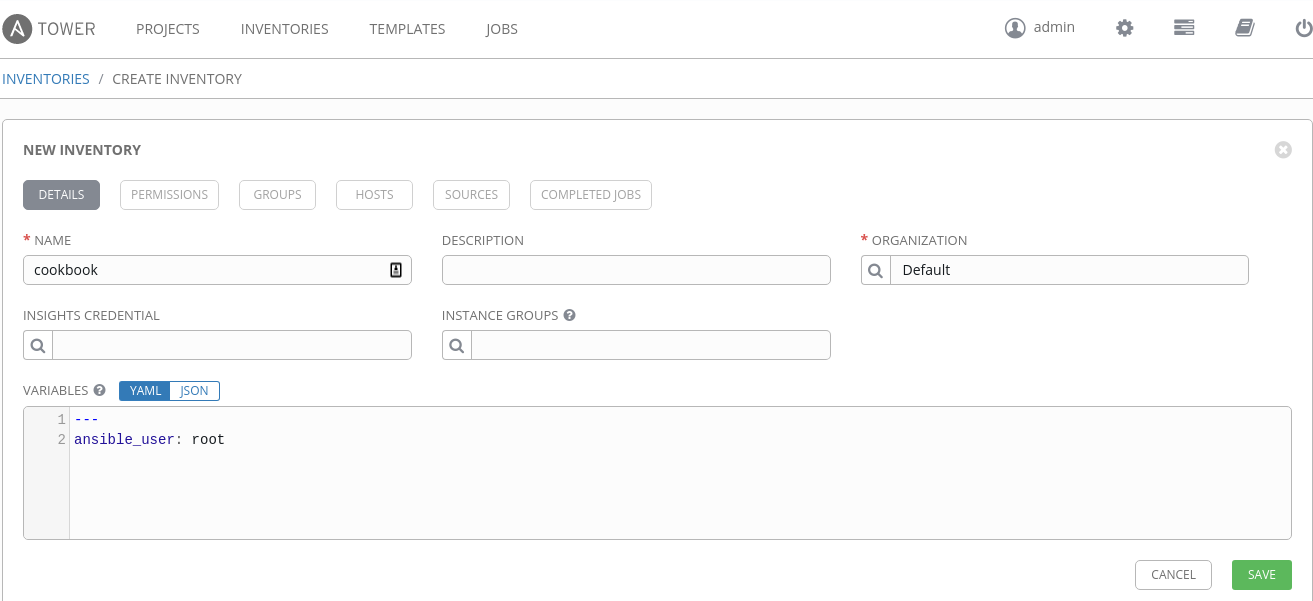
Task: Go to Templates in top navigation
Action: pyautogui.click(x=407, y=29)
